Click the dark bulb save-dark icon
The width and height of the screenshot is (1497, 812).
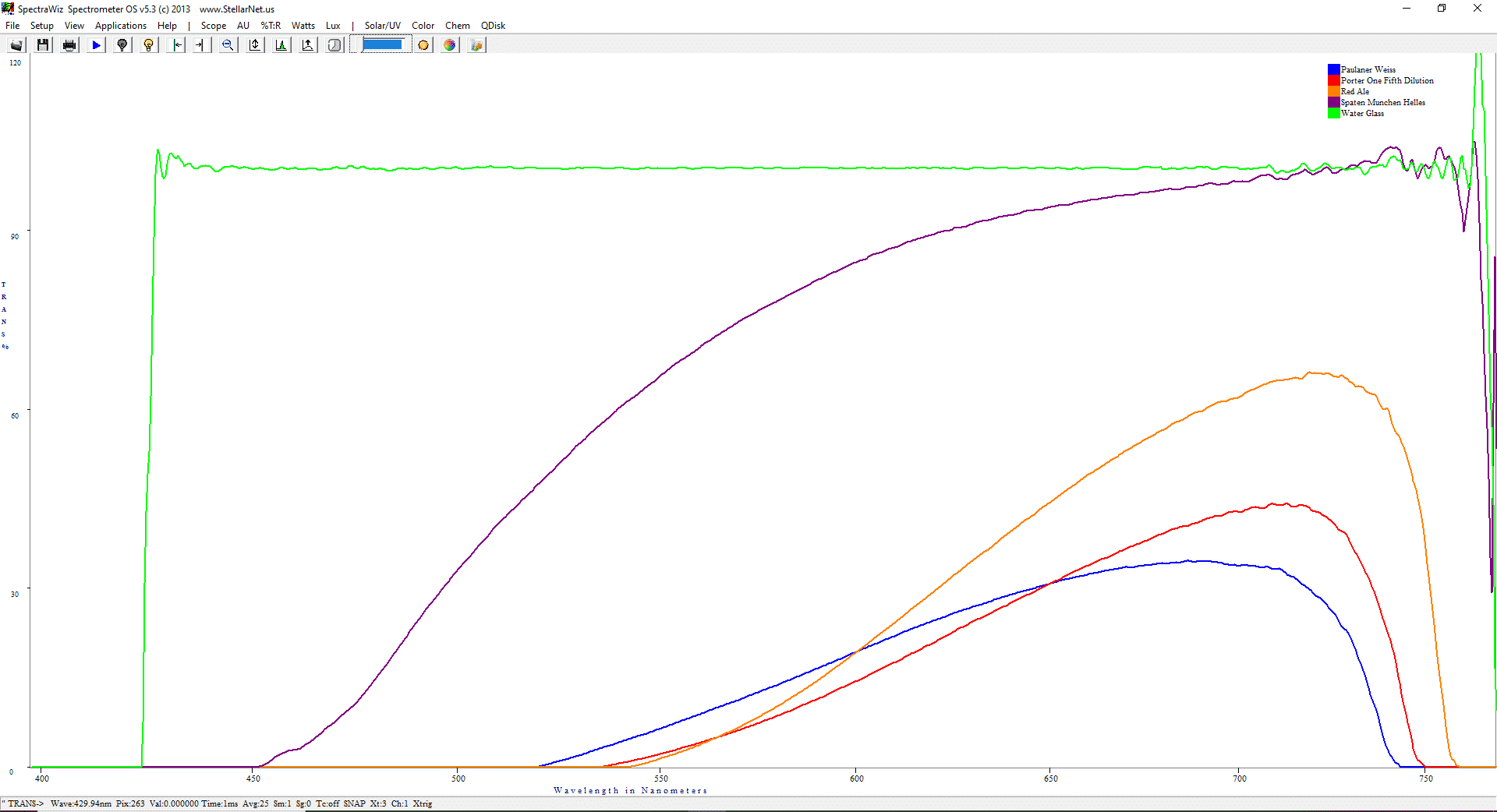pos(122,45)
